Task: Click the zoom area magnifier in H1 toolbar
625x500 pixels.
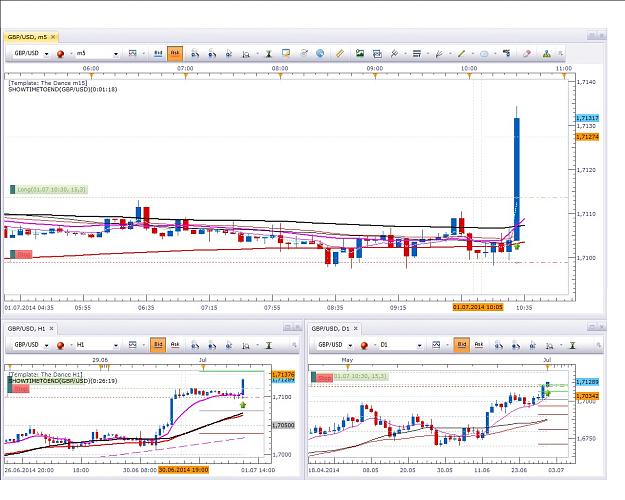Action: click(246, 346)
